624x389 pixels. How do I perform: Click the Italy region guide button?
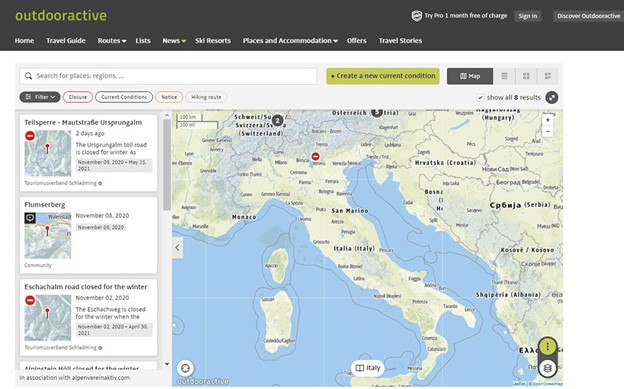(367, 368)
